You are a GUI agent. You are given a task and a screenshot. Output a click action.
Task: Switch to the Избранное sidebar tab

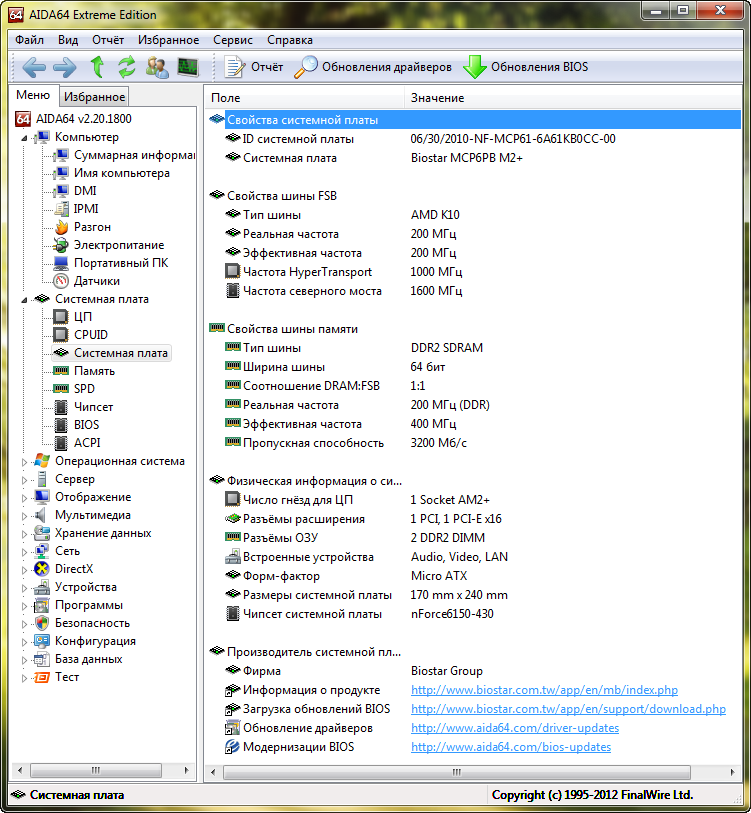(x=94, y=97)
